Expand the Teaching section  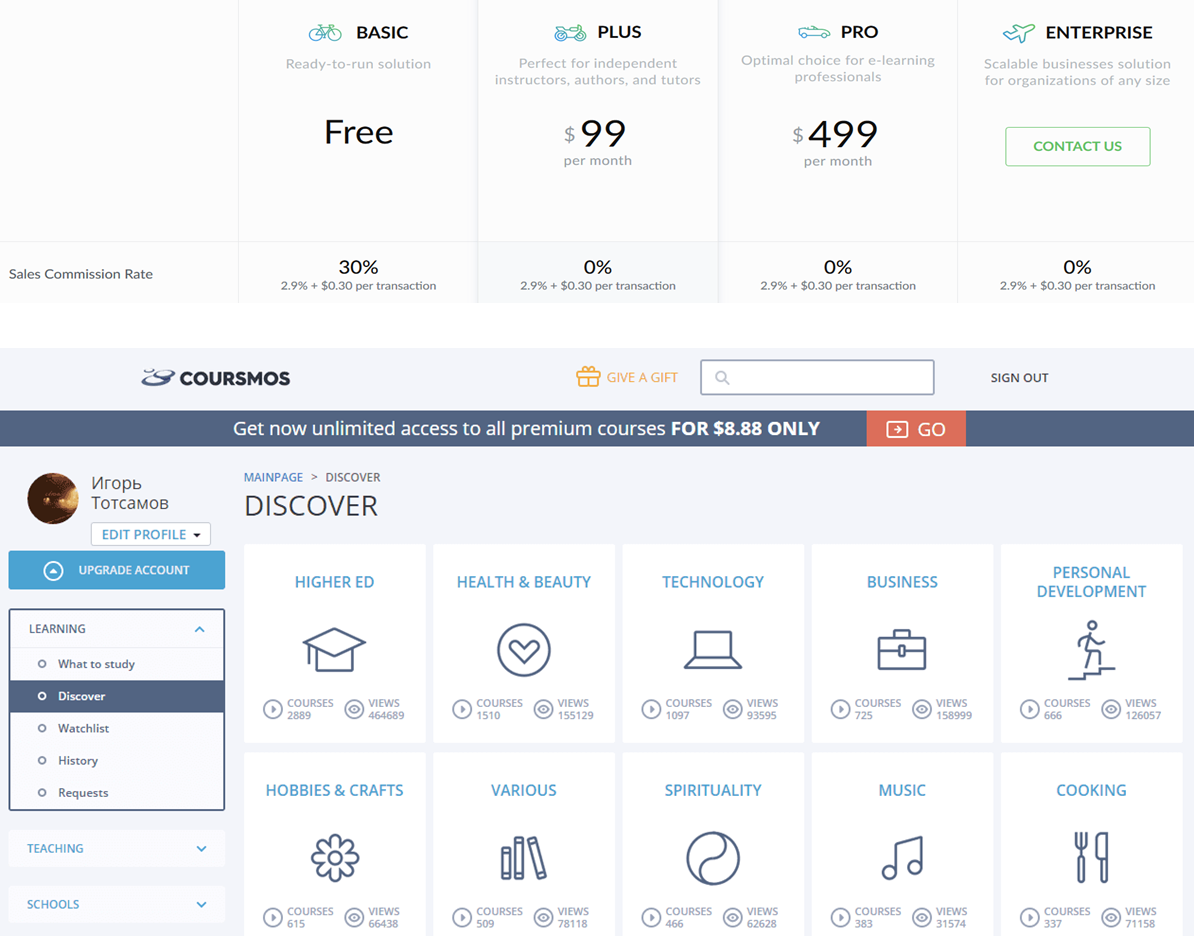pos(117,848)
